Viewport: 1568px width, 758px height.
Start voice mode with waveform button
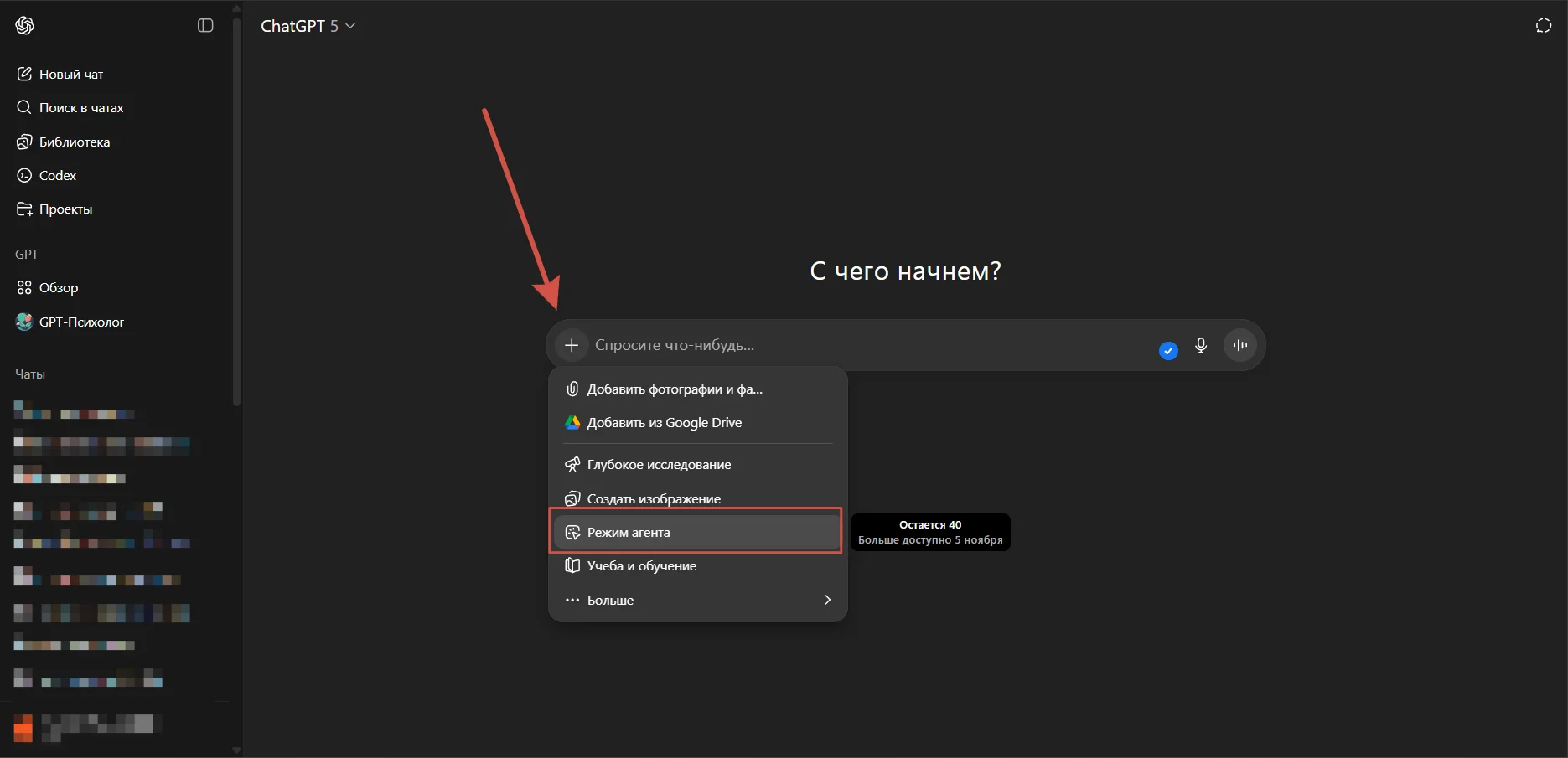pyautogui.click(x=1240, y=345)
